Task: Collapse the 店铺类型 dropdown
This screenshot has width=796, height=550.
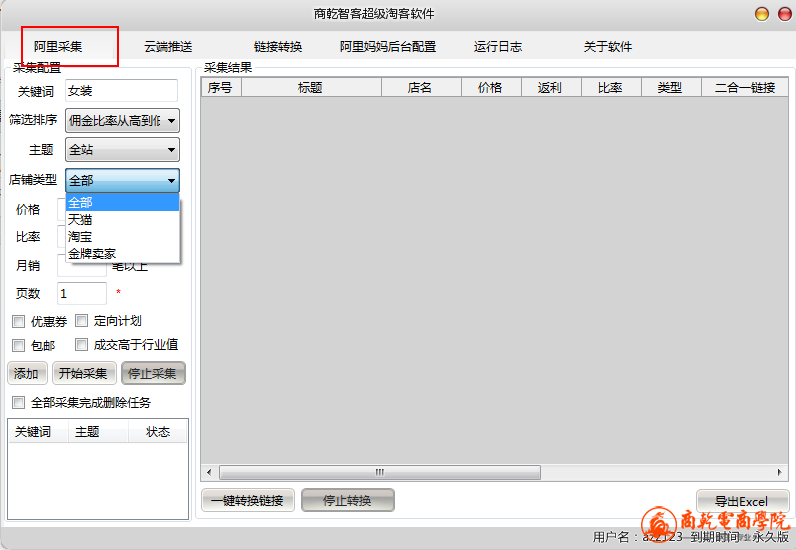Action: pos(122,180)
